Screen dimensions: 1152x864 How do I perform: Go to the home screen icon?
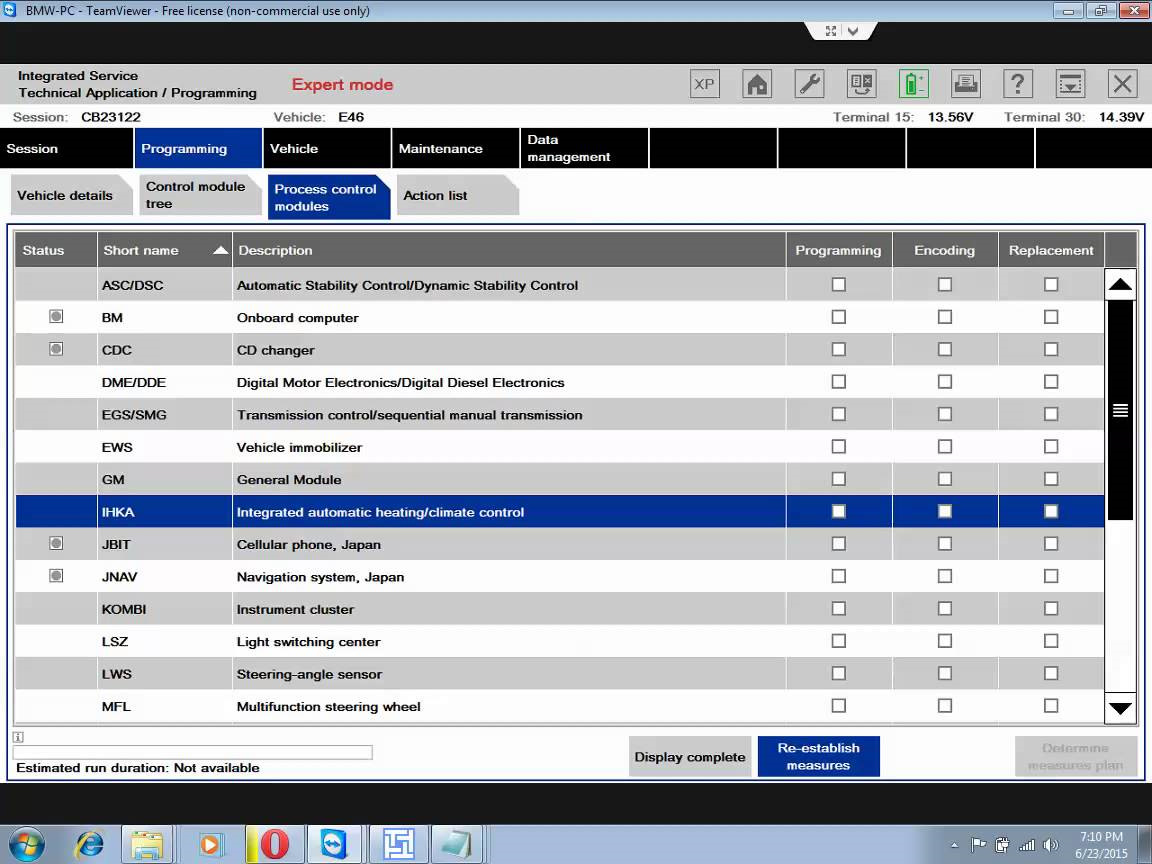757,84
